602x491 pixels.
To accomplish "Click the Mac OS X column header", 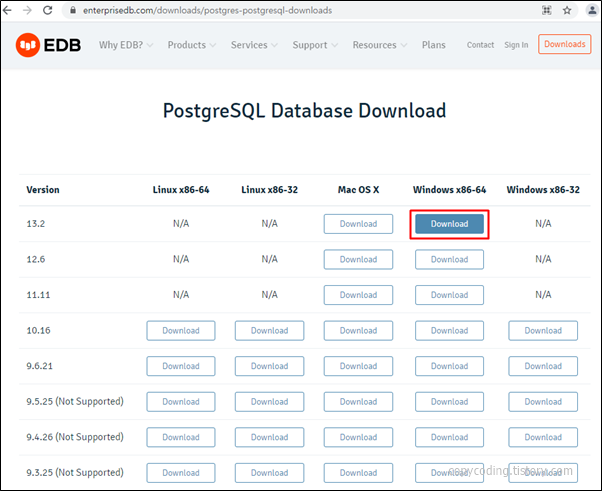I will [x=358, y=190].
